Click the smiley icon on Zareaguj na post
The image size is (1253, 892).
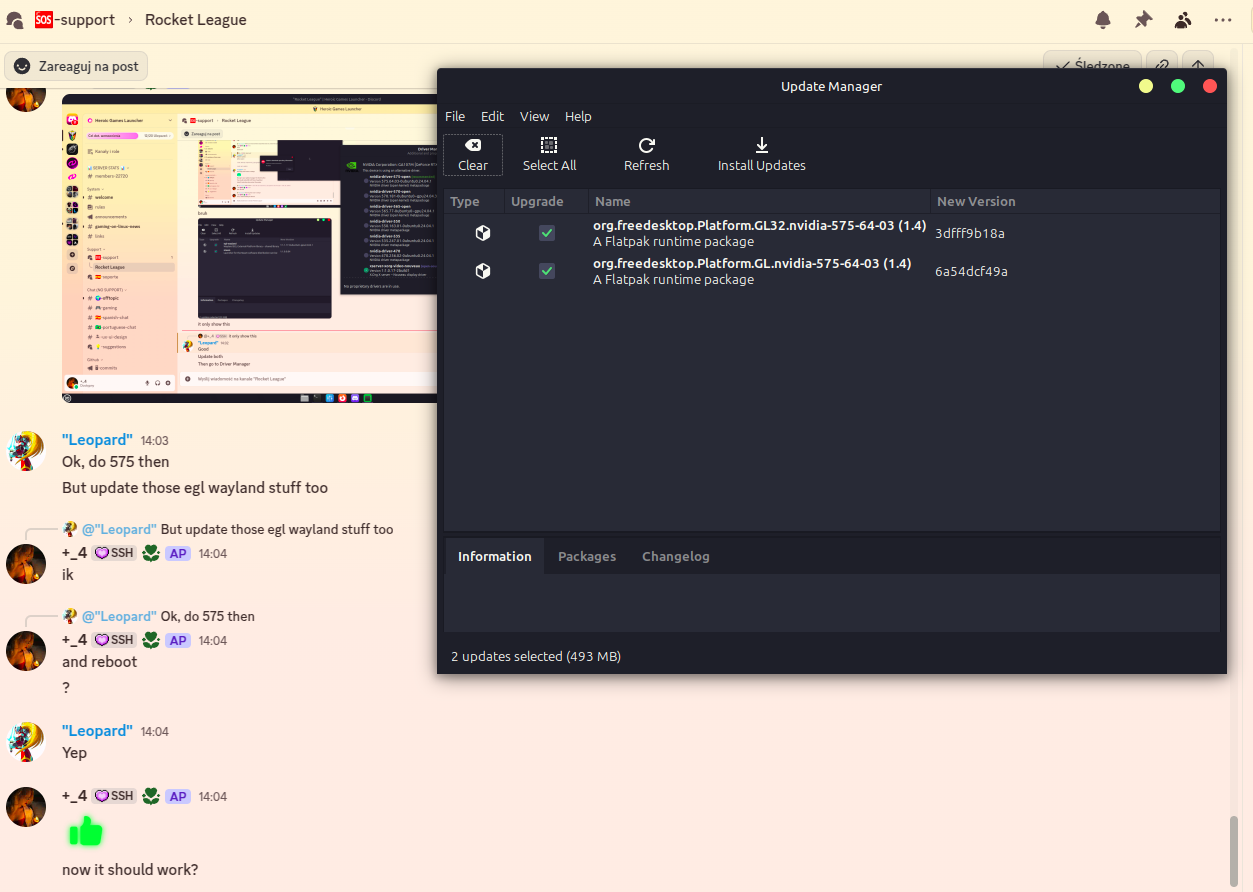tap(22, 66)
